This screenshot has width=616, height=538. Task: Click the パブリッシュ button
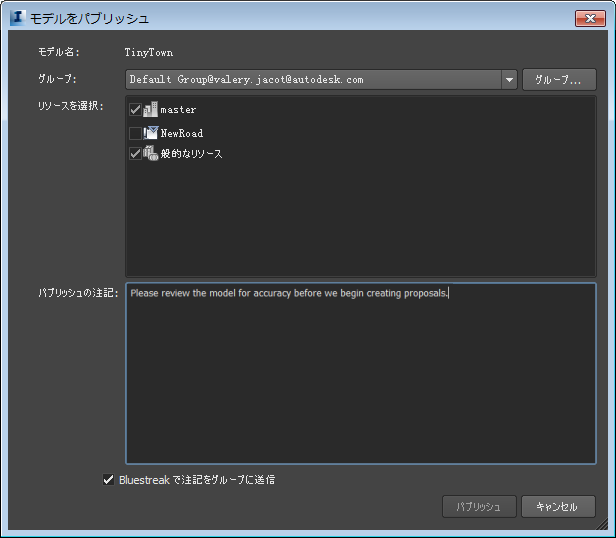coord(479,507)
